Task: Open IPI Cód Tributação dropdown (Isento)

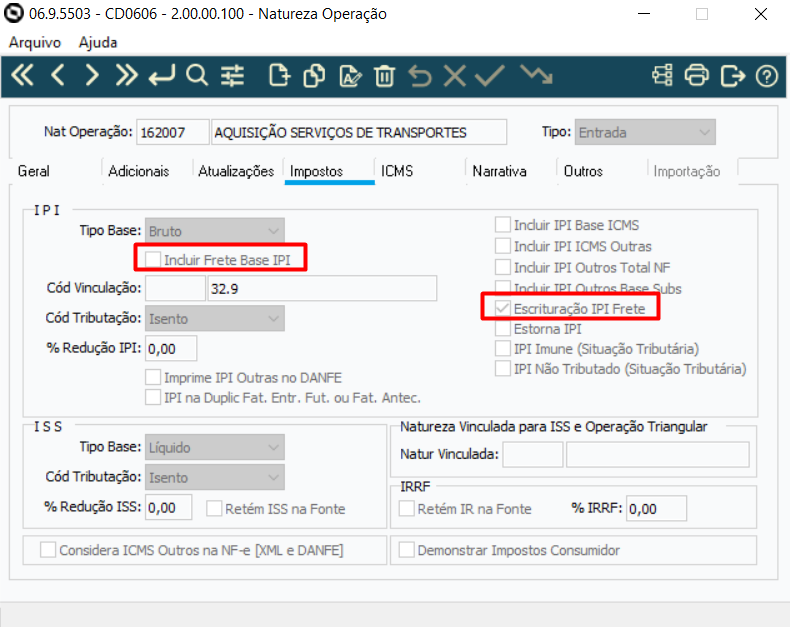Action: [x=215, y=319]
